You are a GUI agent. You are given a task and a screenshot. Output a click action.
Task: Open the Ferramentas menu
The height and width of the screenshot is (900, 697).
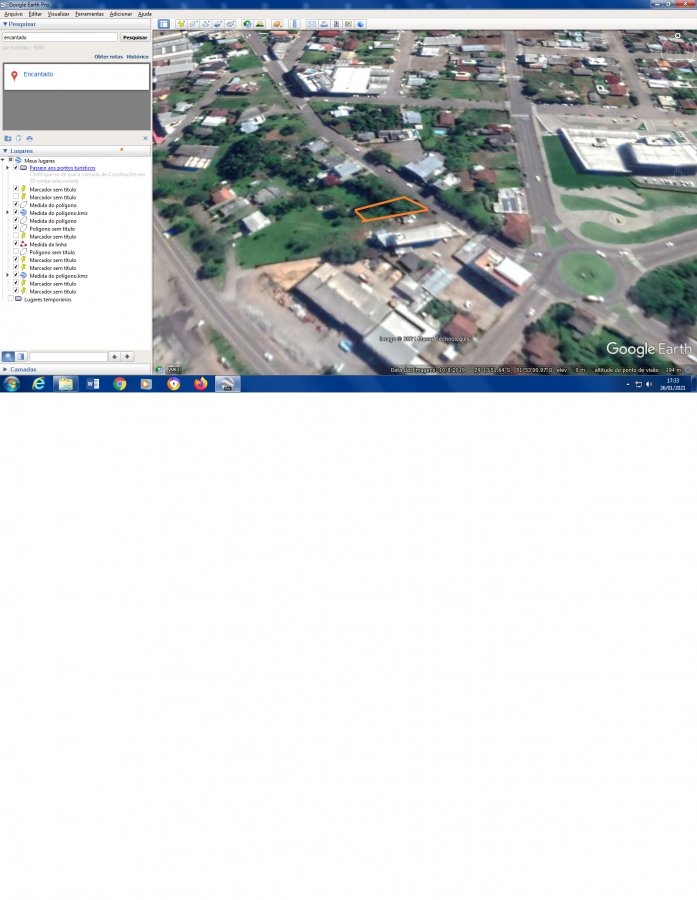[x=89, y=14]
